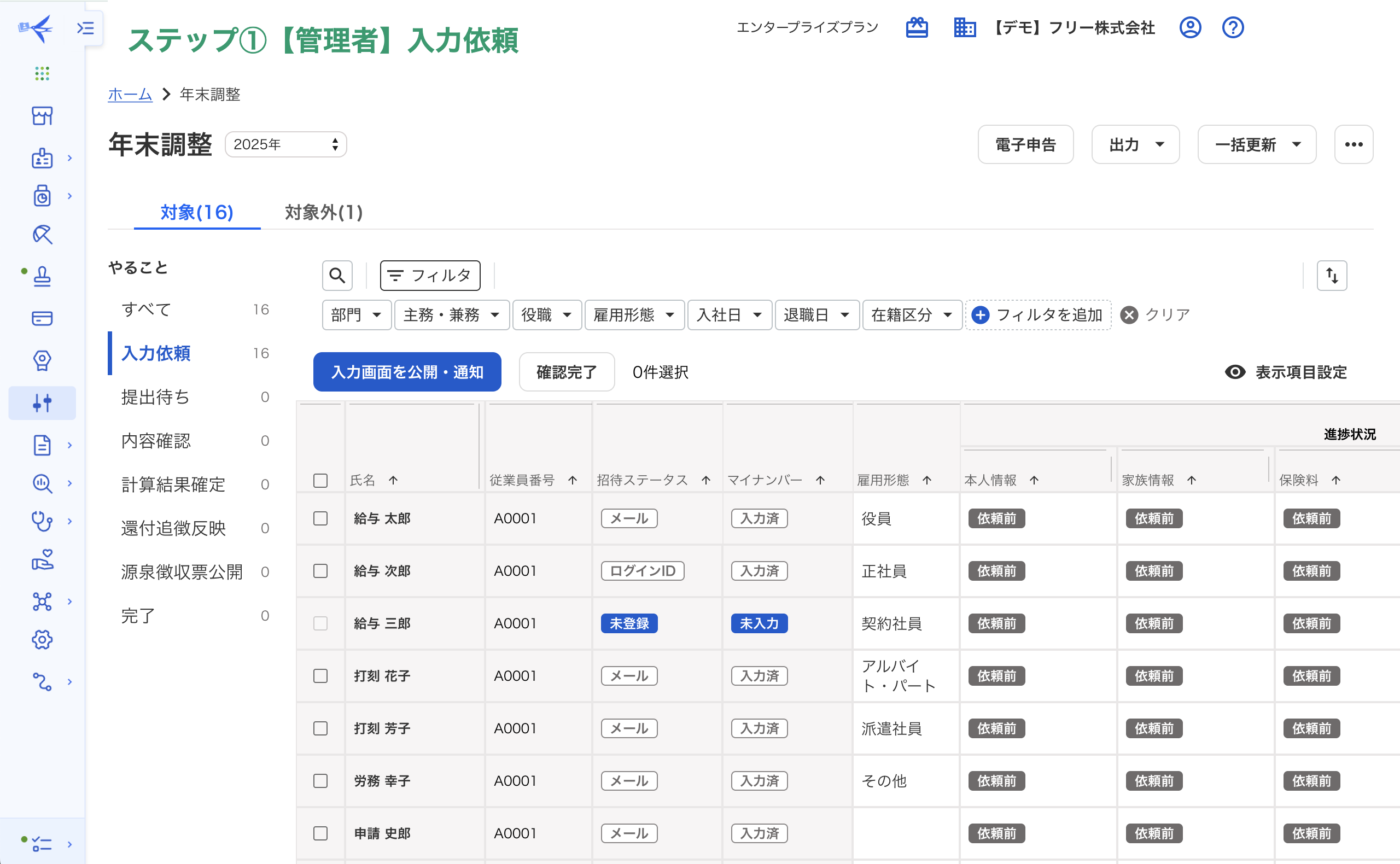Click the sort arrows icon button
Screen dimensions: 1400x864
[x=1332, y=276]
